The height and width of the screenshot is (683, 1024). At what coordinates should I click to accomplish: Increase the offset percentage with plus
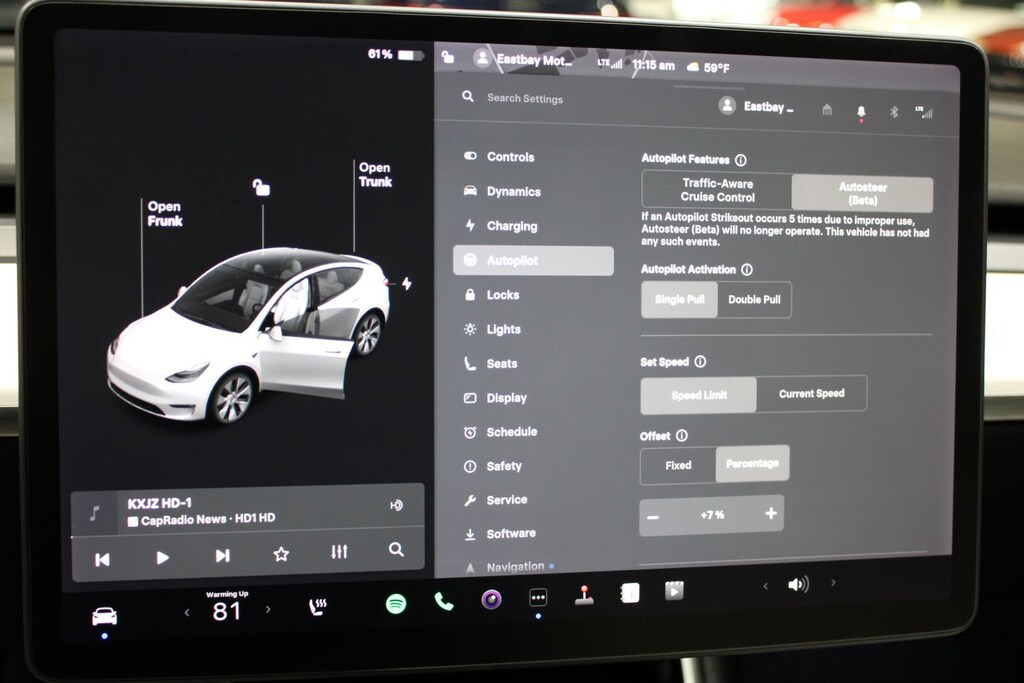point(770,514)
